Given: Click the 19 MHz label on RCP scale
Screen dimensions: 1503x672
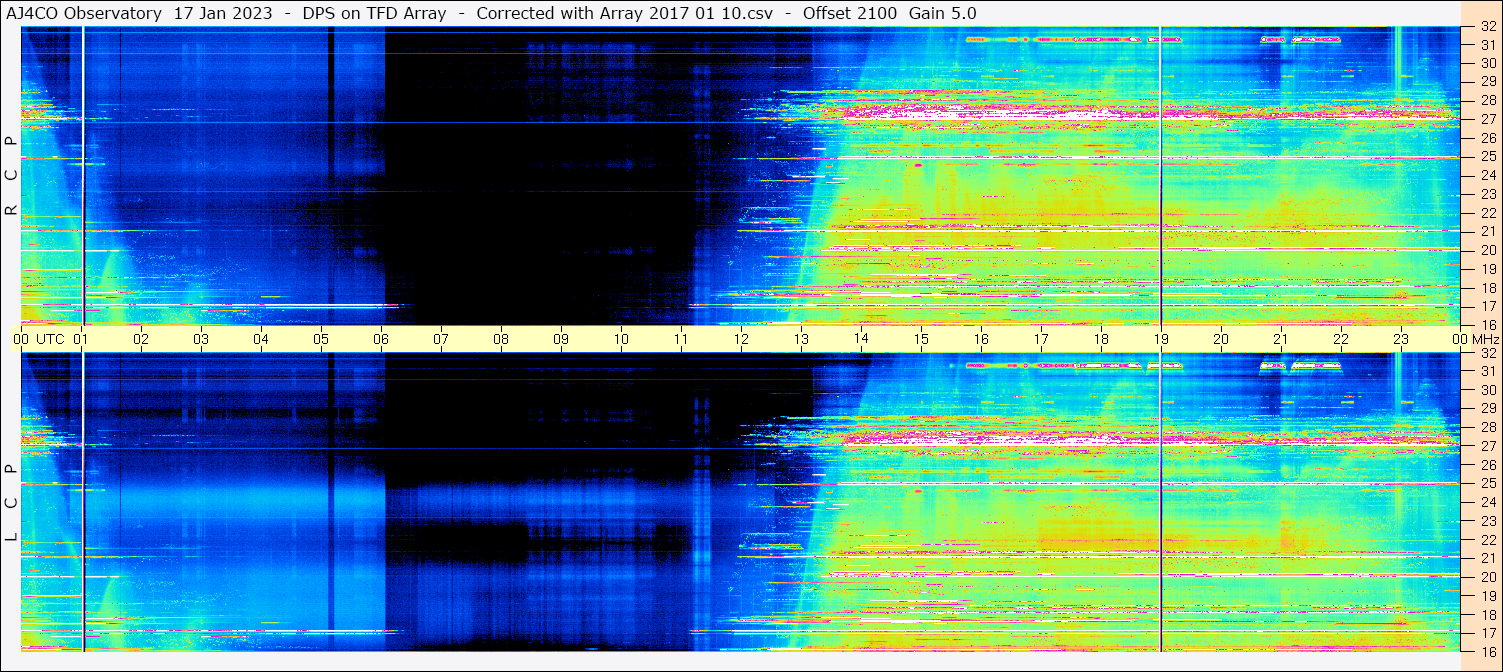Looking at the screenshot, I should pyautogui.click(x=1487, y=269).
